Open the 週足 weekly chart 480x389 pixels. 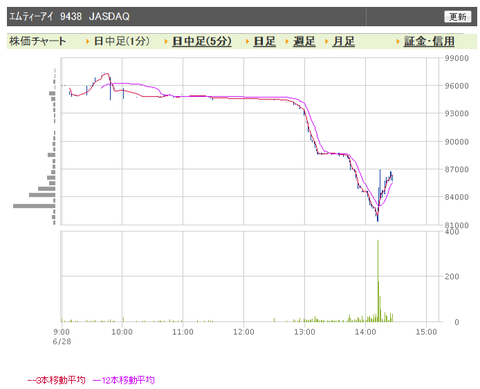[304, 41]
